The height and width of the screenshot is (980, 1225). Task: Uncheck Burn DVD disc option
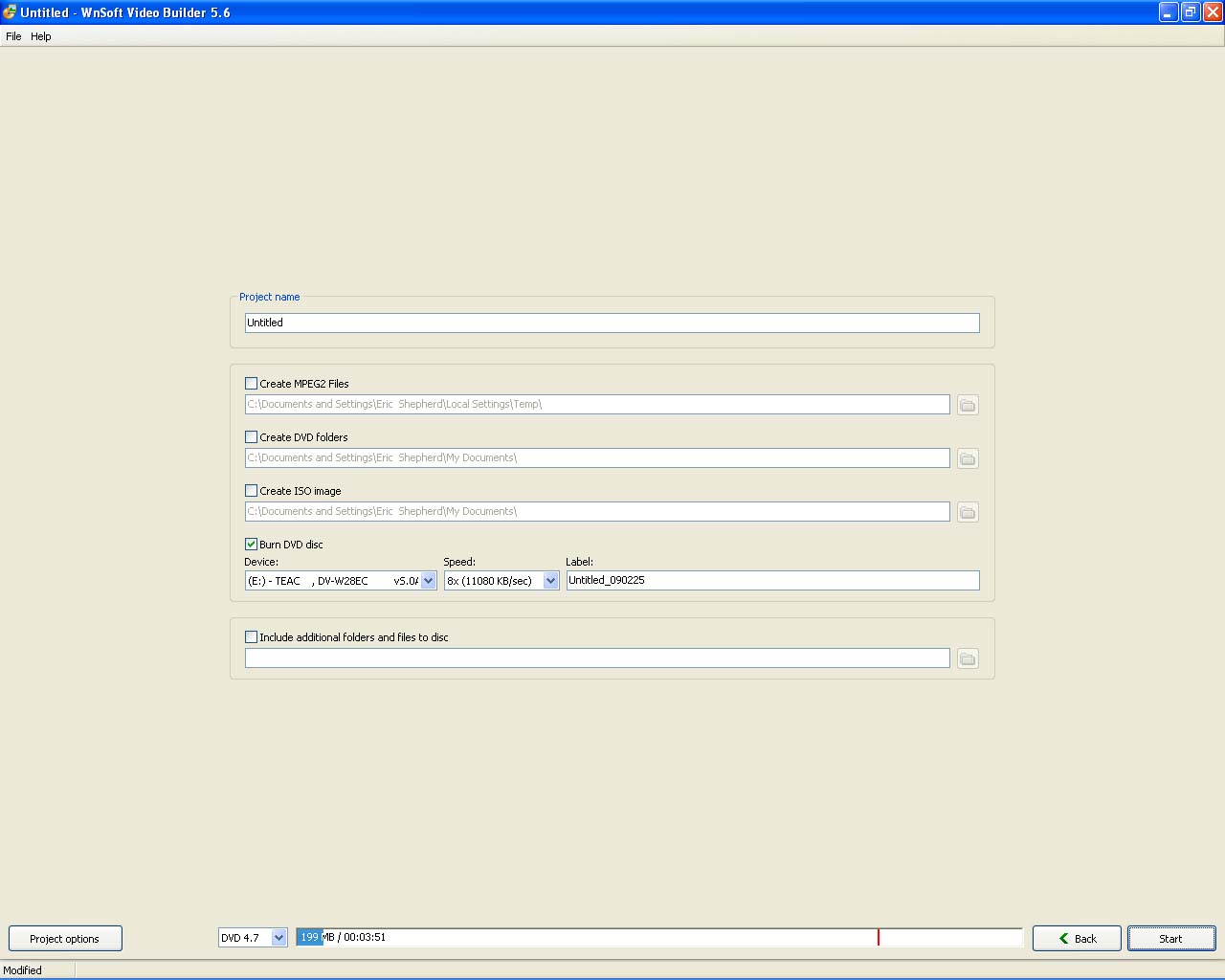coord(252,545)
